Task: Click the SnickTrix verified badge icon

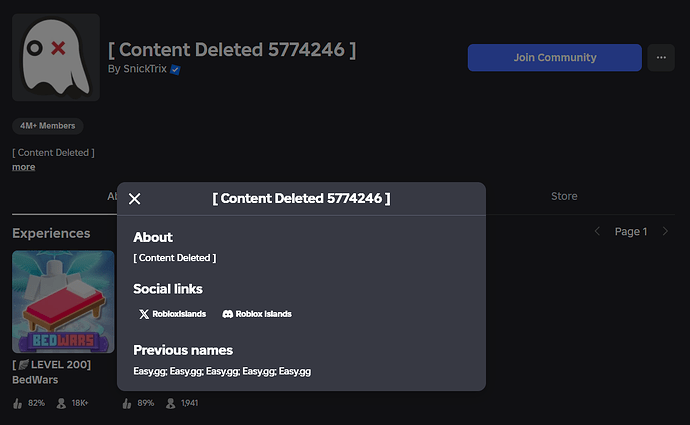Action: (x=175, y=70)
